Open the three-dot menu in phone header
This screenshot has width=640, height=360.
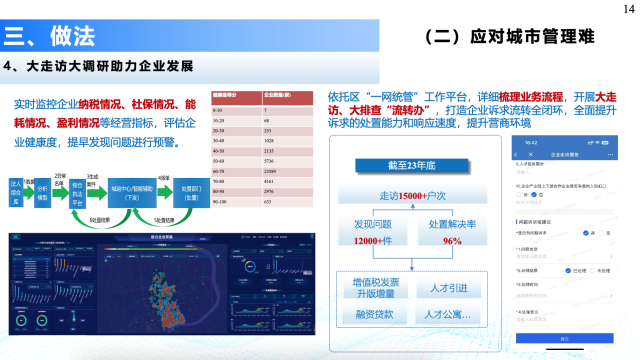610,155
